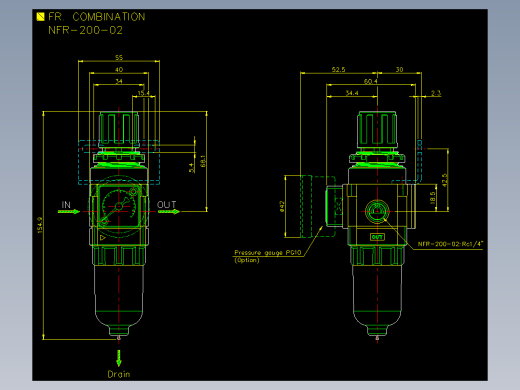Pick the "55" width dimension text
This screenshot has height=390, width=520.
tap(119, 58)
